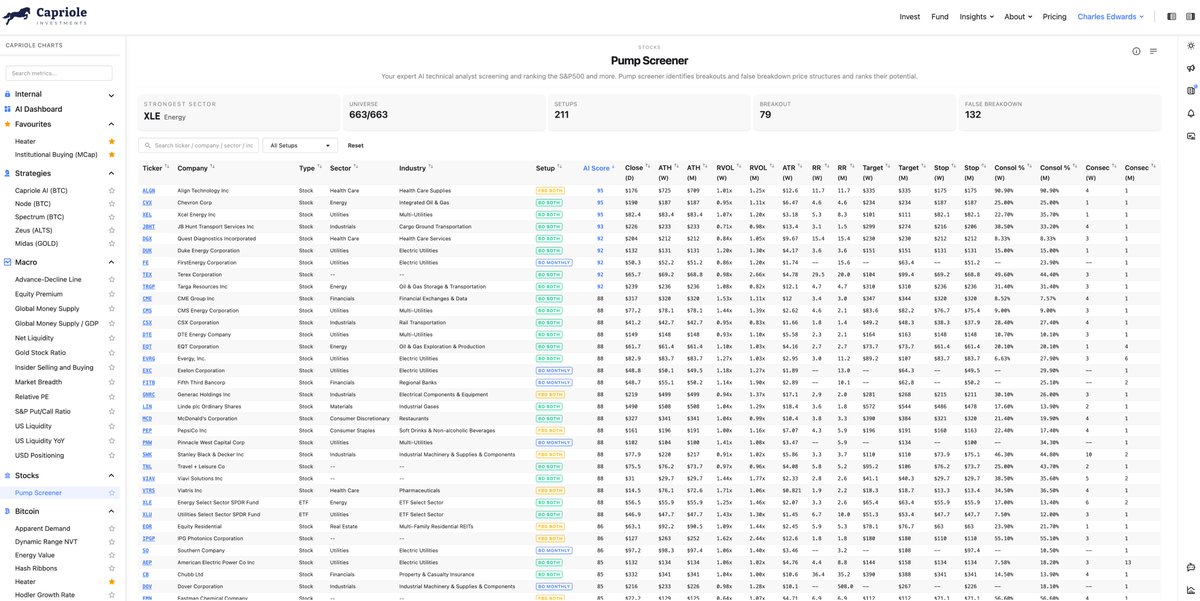Viewport: 1200px width, 601px height.
Task: Unfavourite Heater via its orange star
Action: (112, 141)
